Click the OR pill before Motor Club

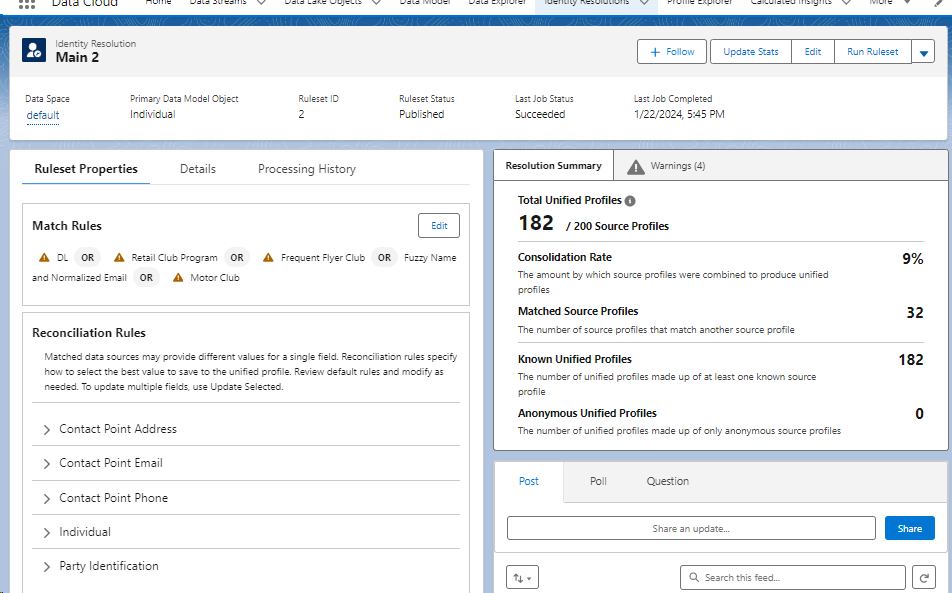point(146,278)
